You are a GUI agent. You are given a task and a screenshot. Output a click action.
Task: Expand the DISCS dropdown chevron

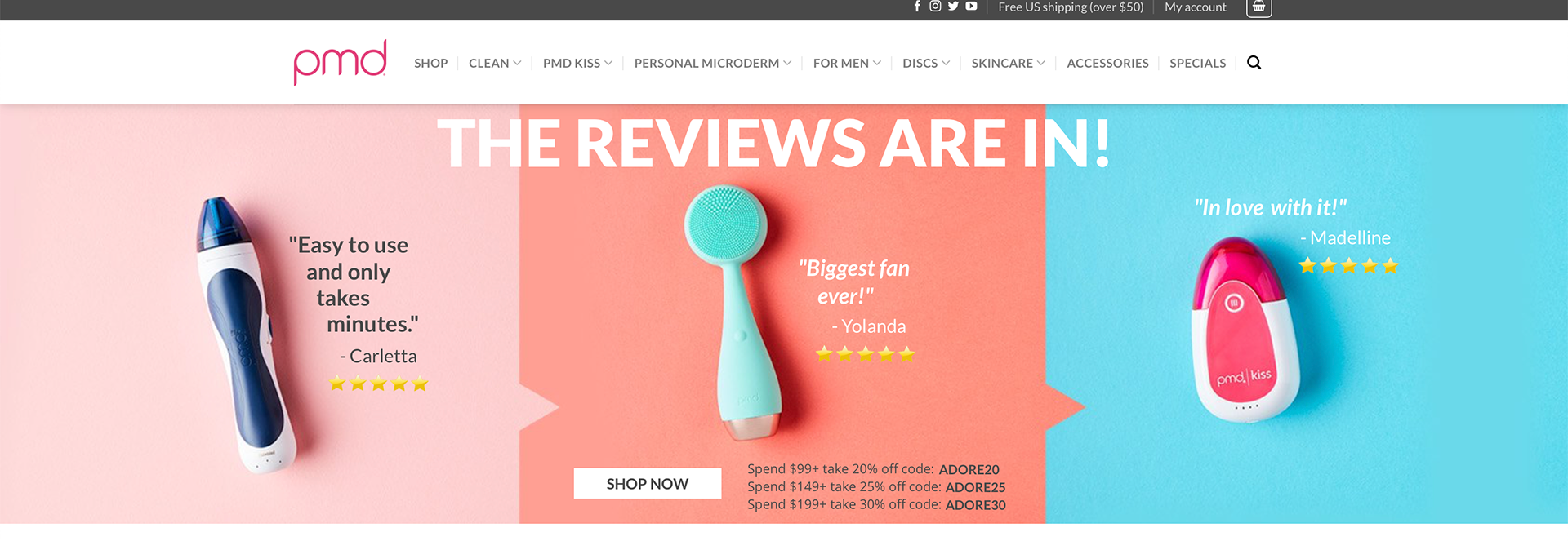[x=946, y=64]
